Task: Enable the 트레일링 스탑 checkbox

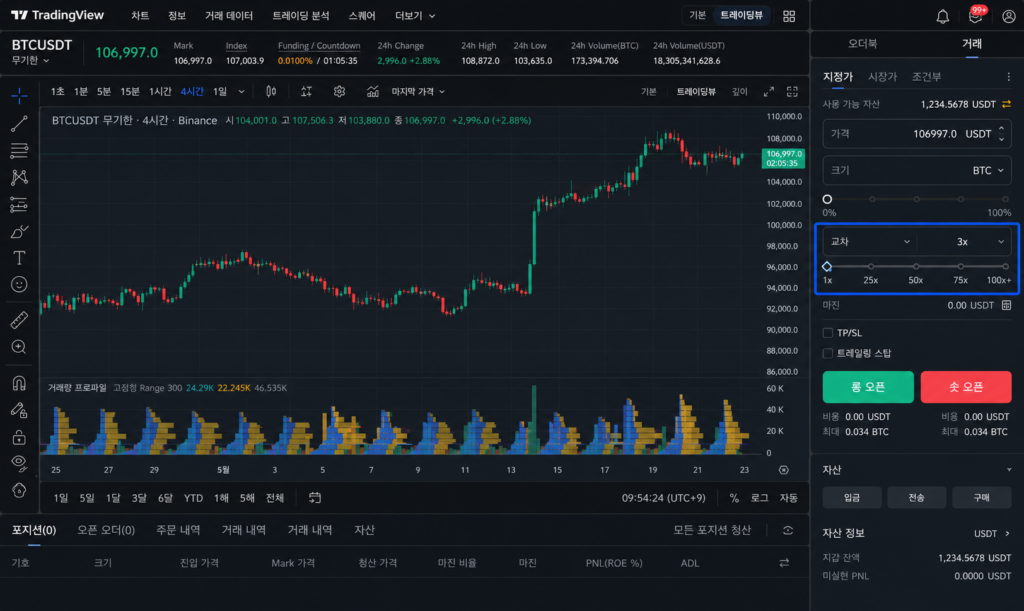Action: point(827,353)
